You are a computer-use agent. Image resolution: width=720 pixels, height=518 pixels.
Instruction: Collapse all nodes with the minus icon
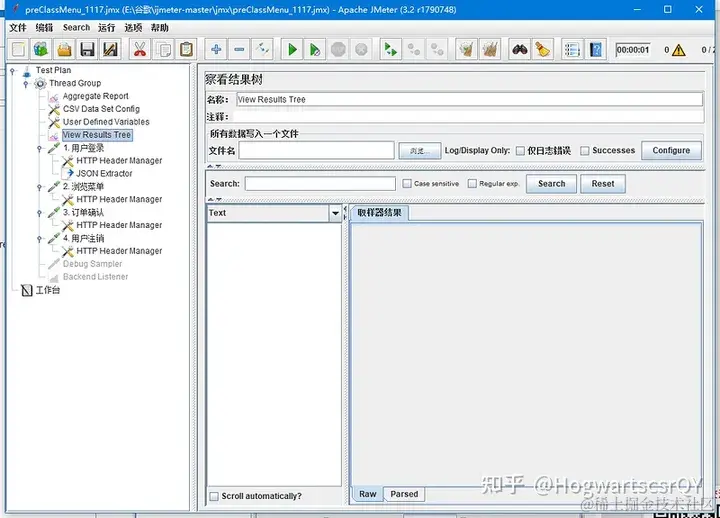click(239, 49)
